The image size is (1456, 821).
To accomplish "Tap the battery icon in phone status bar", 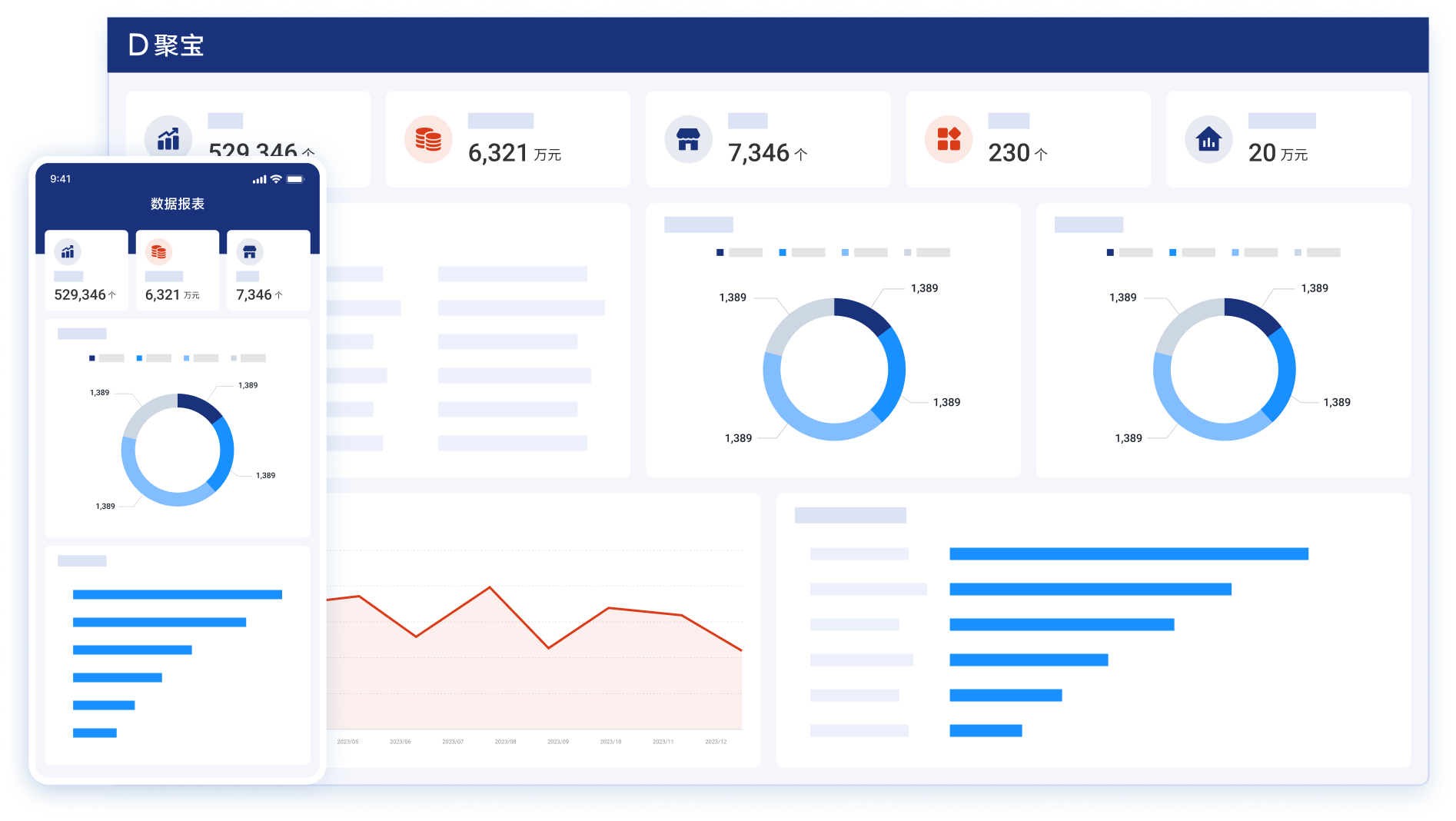I will pyautogui.click(x=295, y=179).
